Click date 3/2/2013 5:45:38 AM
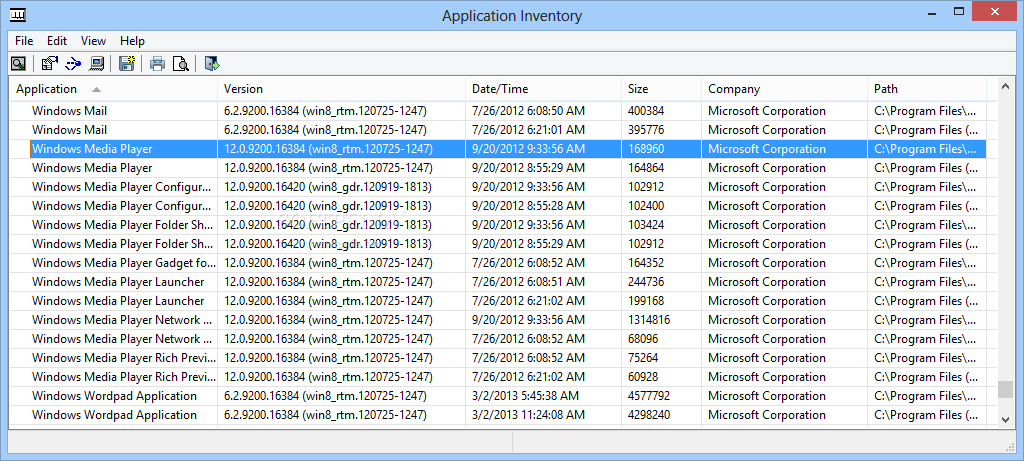 (x=525, y=396)
